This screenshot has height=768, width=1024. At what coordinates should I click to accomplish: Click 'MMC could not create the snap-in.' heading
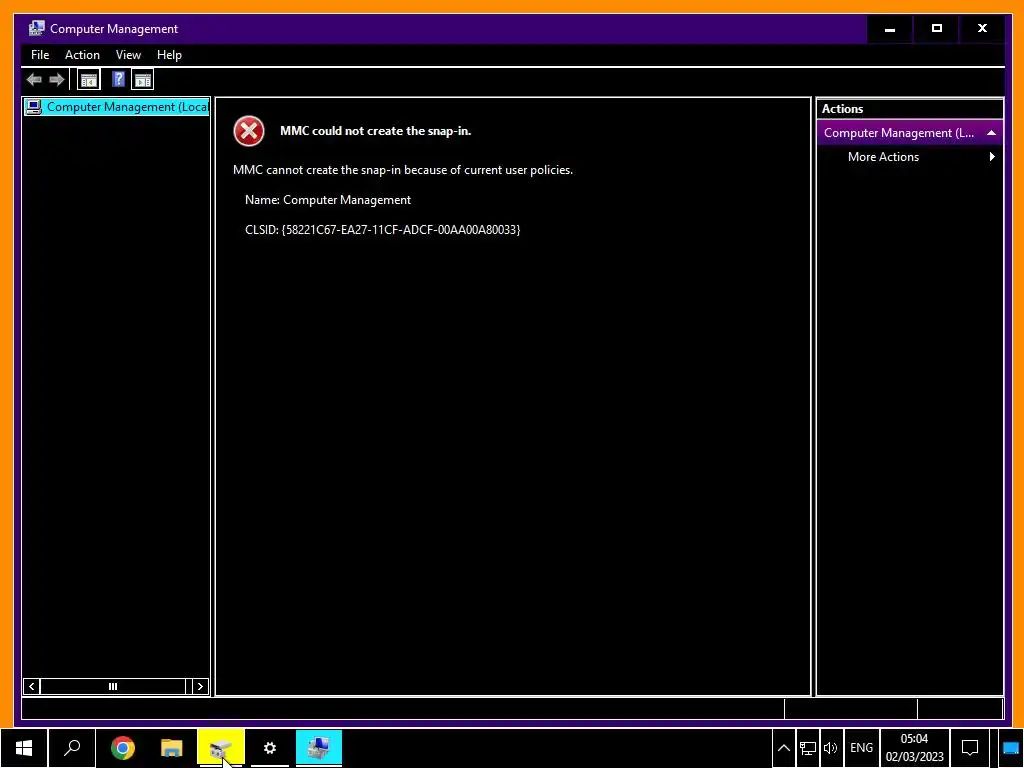click(x=376, y=131)
